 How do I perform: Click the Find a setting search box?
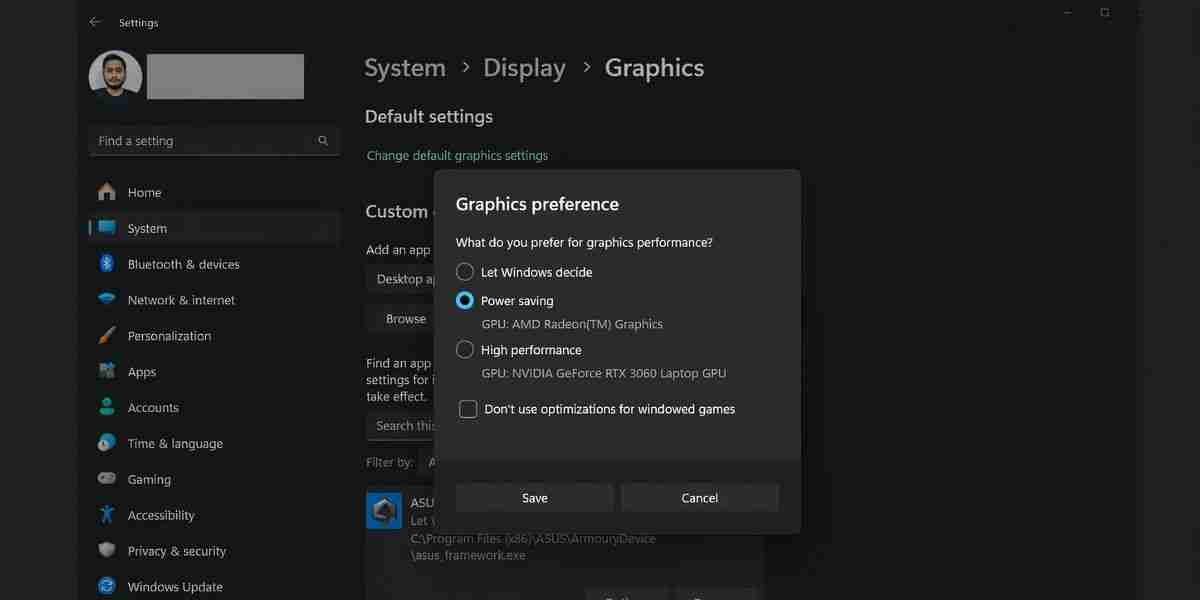tap(214, 141)
